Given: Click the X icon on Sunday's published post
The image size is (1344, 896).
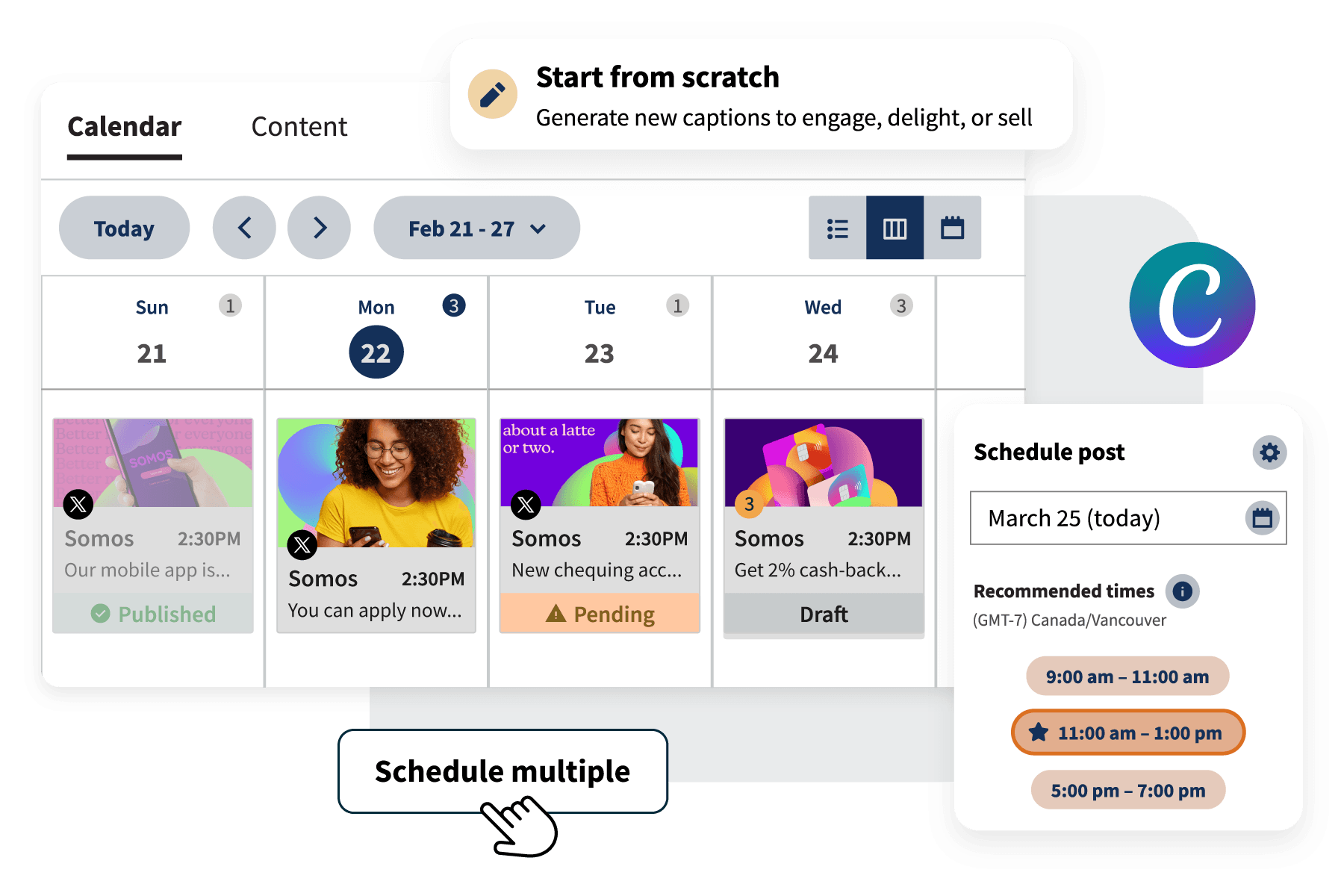Looking at the screenshot, I should point(78,505).
